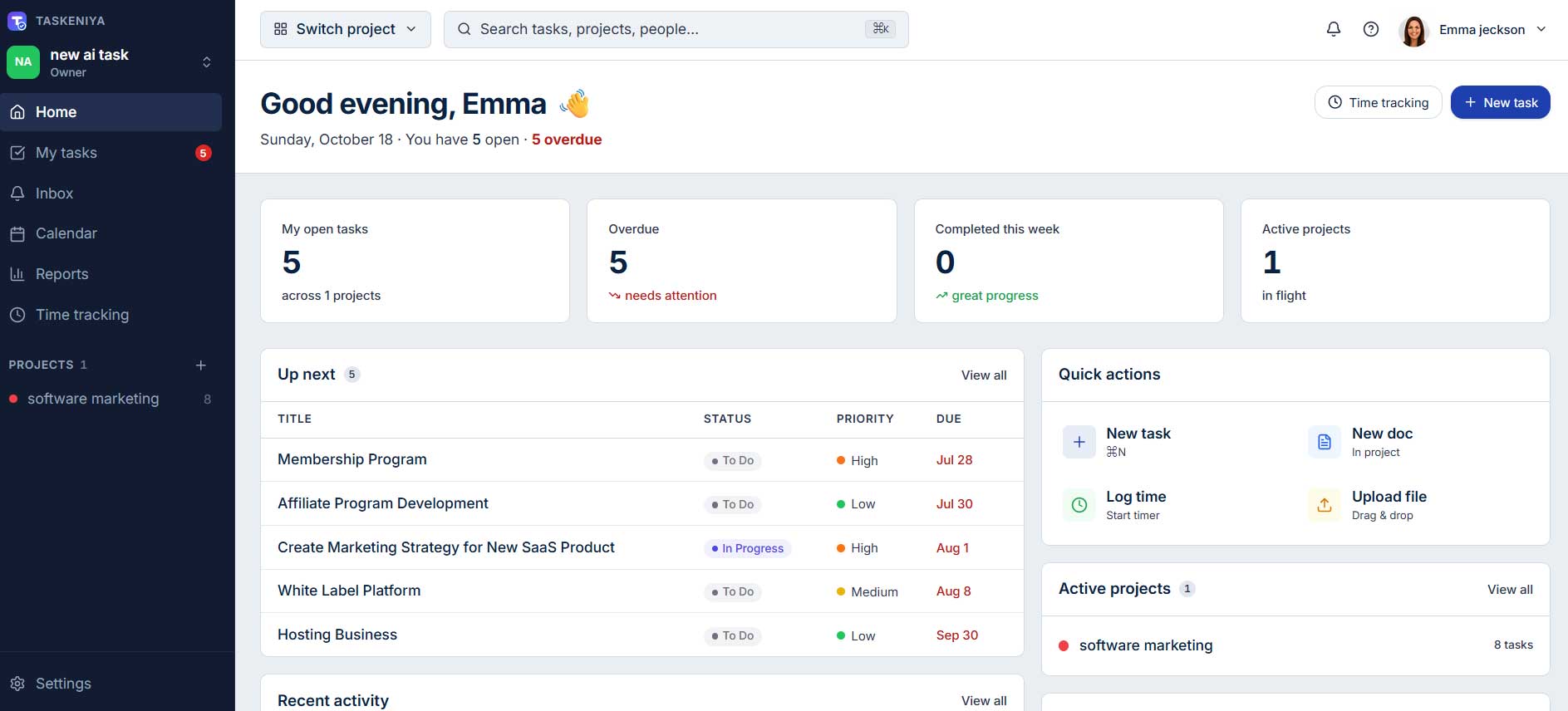Open the White Label Platform task
Viewport: 1568px width, 711px height.
[349, 591]
